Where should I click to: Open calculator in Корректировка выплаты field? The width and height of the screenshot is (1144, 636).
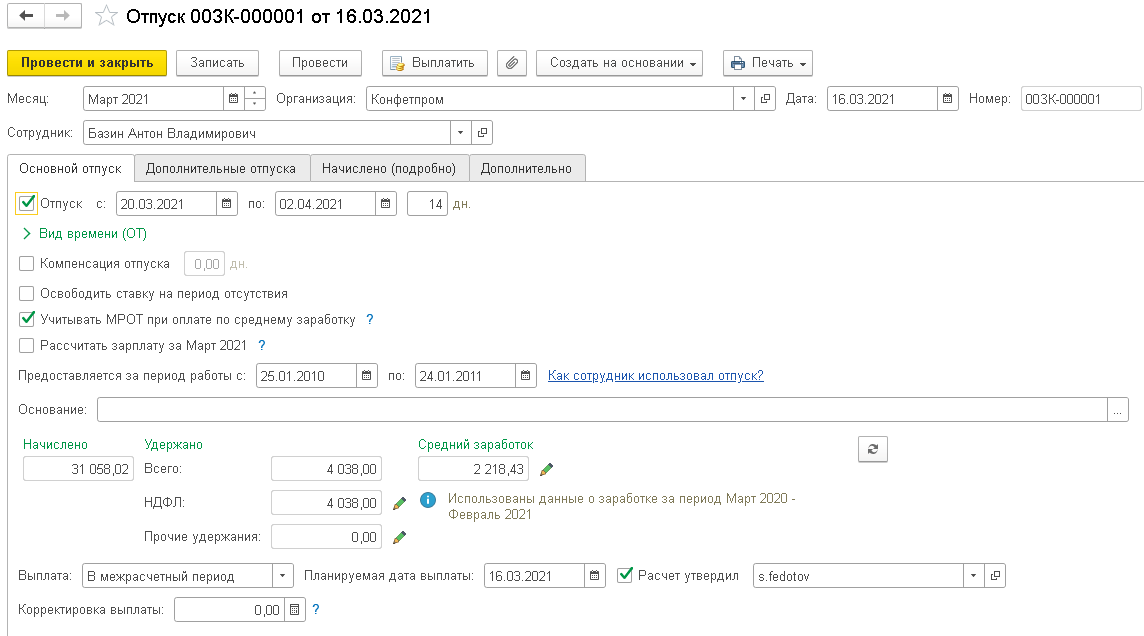click(x=294, y=609)
